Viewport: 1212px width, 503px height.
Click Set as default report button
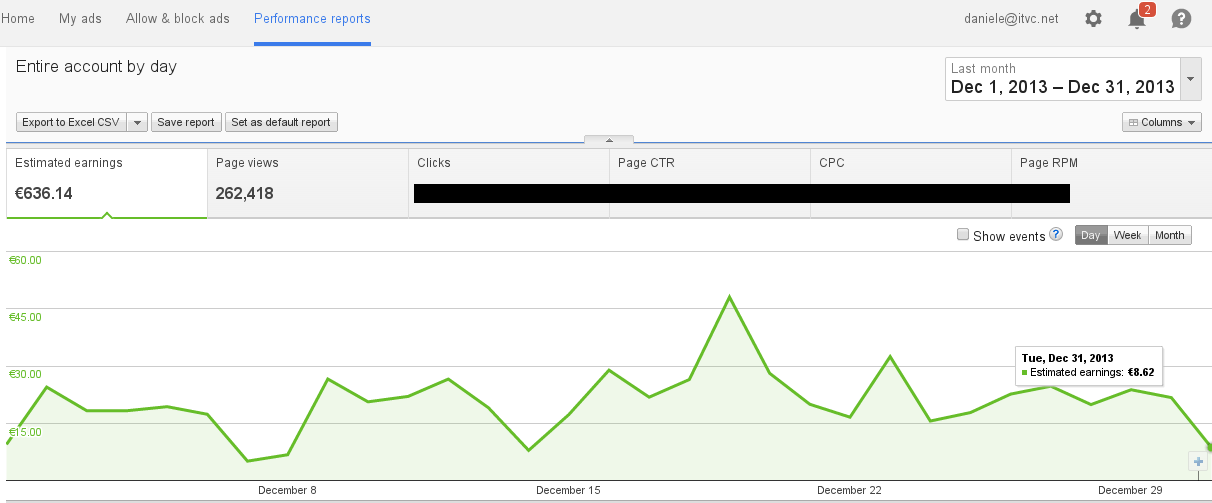(281, 122)
